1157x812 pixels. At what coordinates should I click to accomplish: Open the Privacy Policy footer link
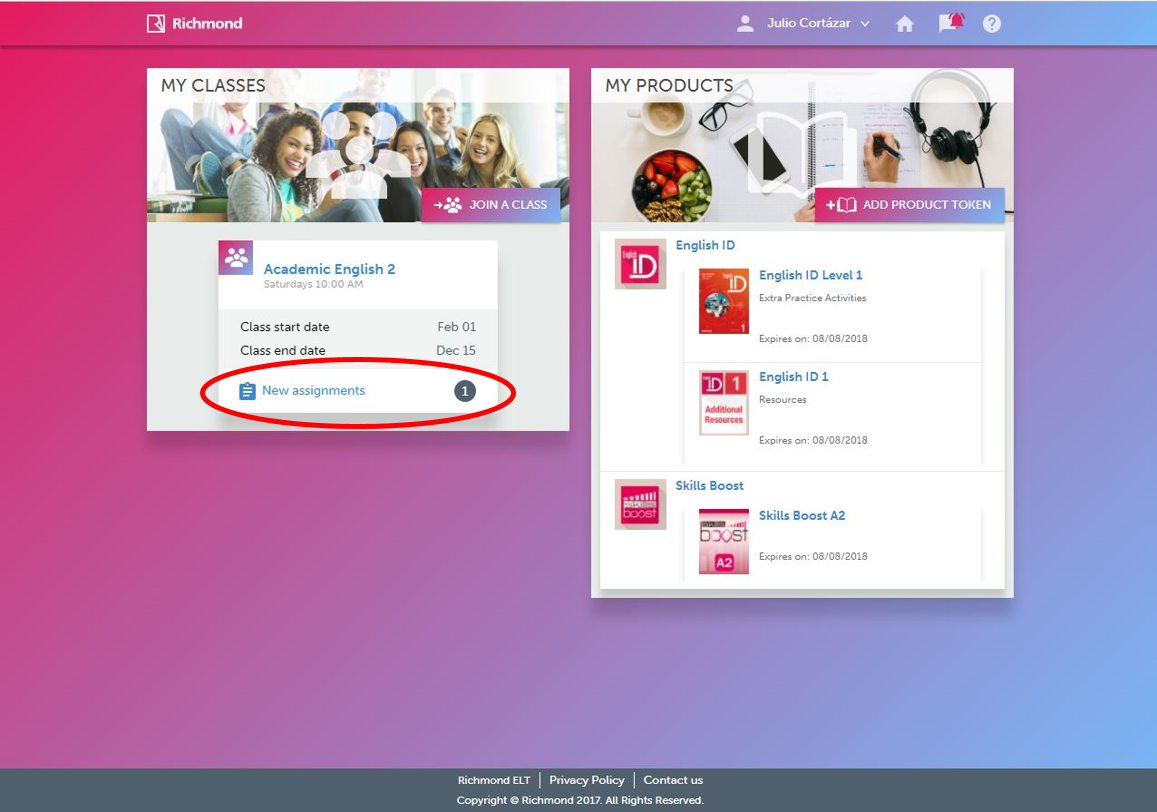pos(586,780)
